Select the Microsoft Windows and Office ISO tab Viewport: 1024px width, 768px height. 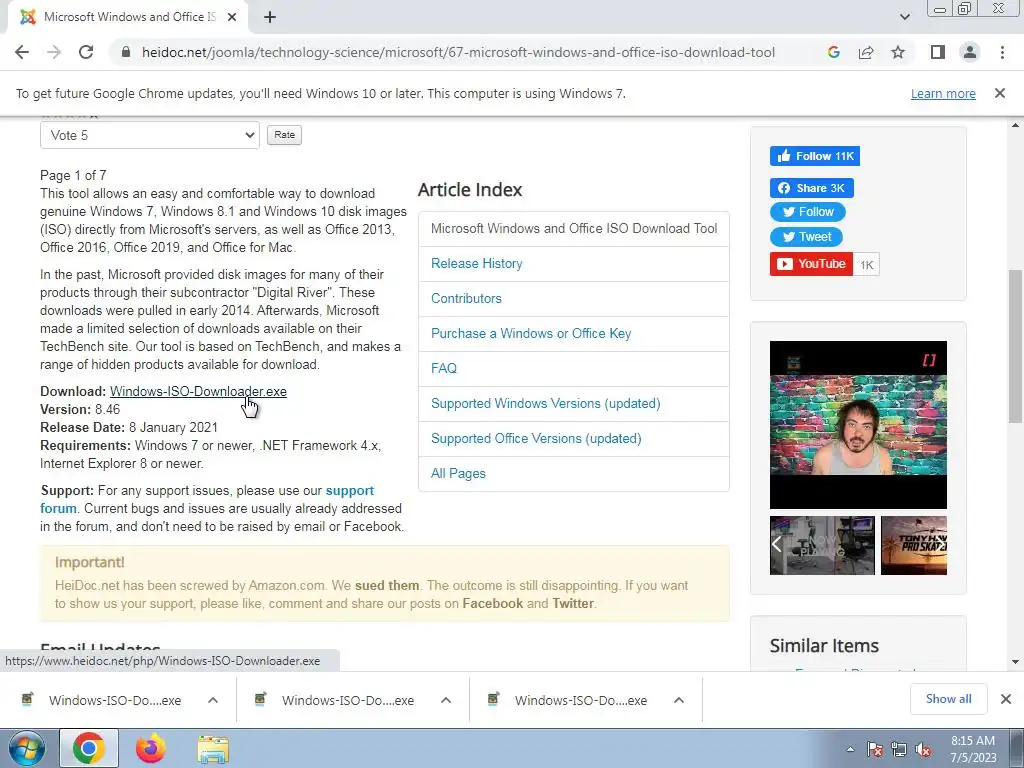(128, 17)
